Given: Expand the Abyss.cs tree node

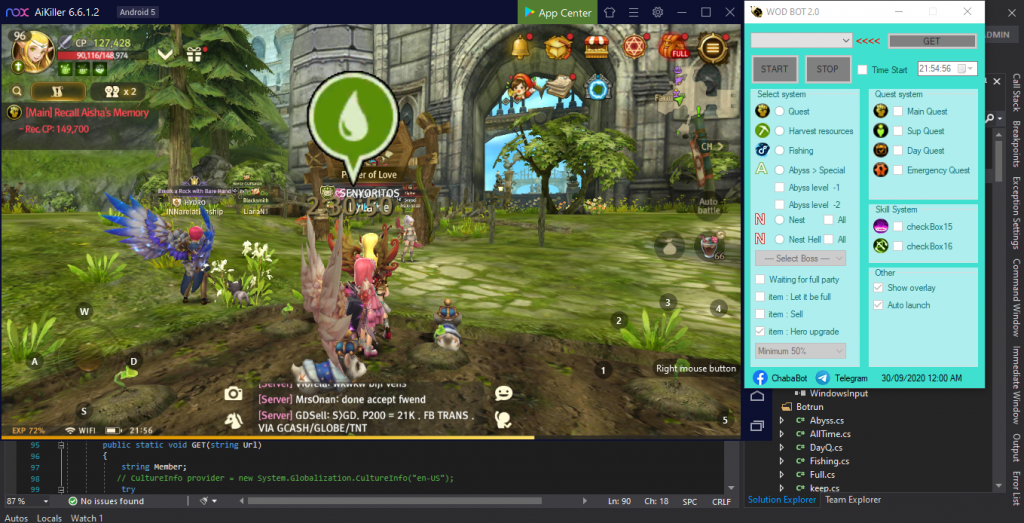Looking at the screenshot, I should tap(782, 420).
